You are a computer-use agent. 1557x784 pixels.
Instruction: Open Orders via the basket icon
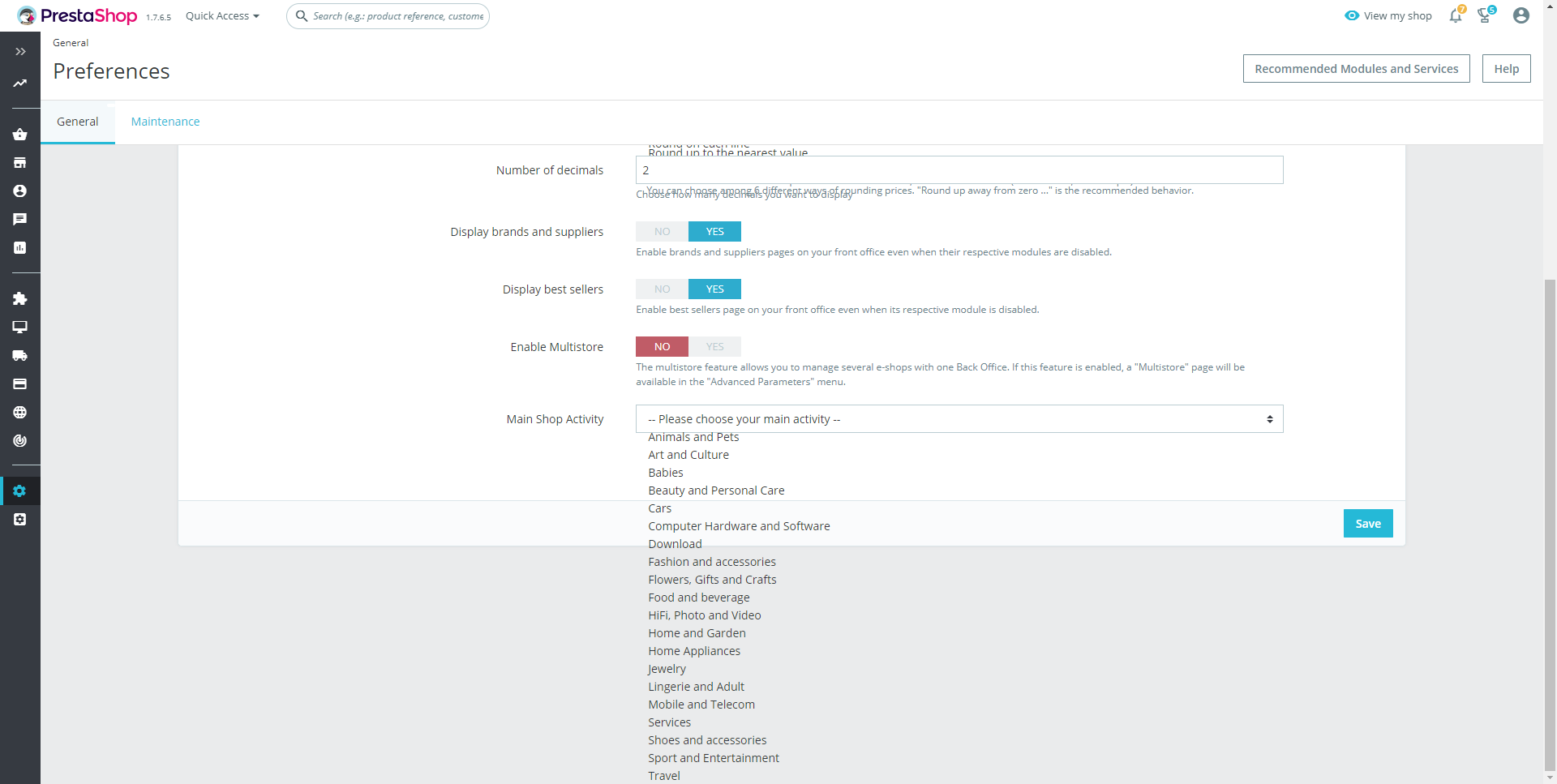[20, 135]
